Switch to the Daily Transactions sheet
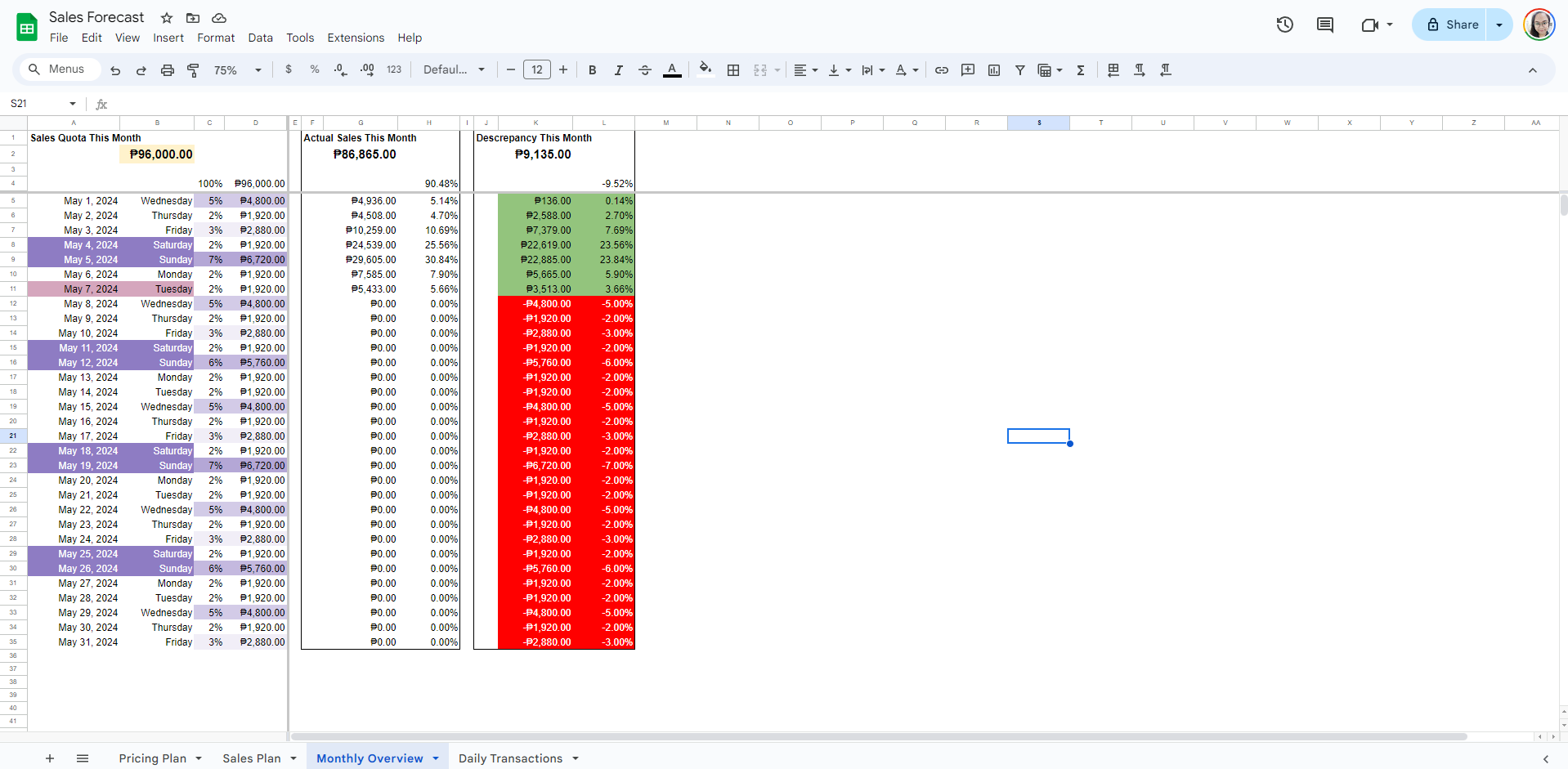Image resolution: width=1568 pixels, height=769 pixels. pos(511,758)
